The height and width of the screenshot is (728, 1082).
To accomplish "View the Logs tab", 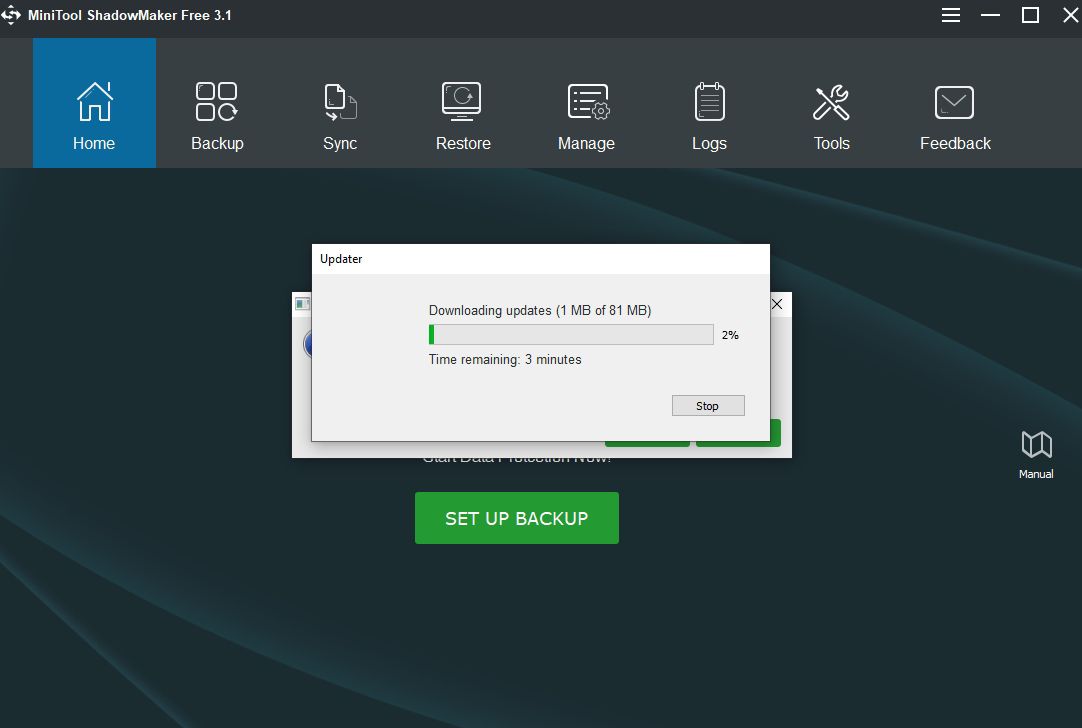I will (x=709, y=103).
